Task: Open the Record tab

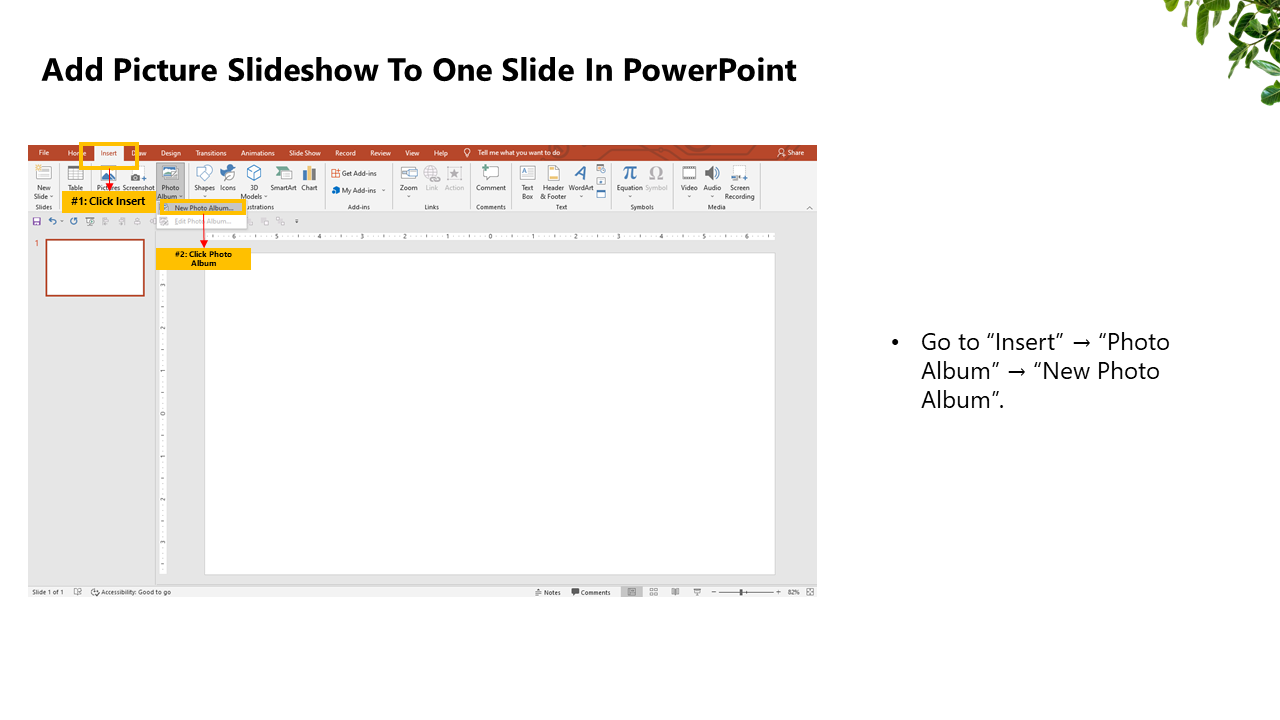Action: (x=345, y=153)
